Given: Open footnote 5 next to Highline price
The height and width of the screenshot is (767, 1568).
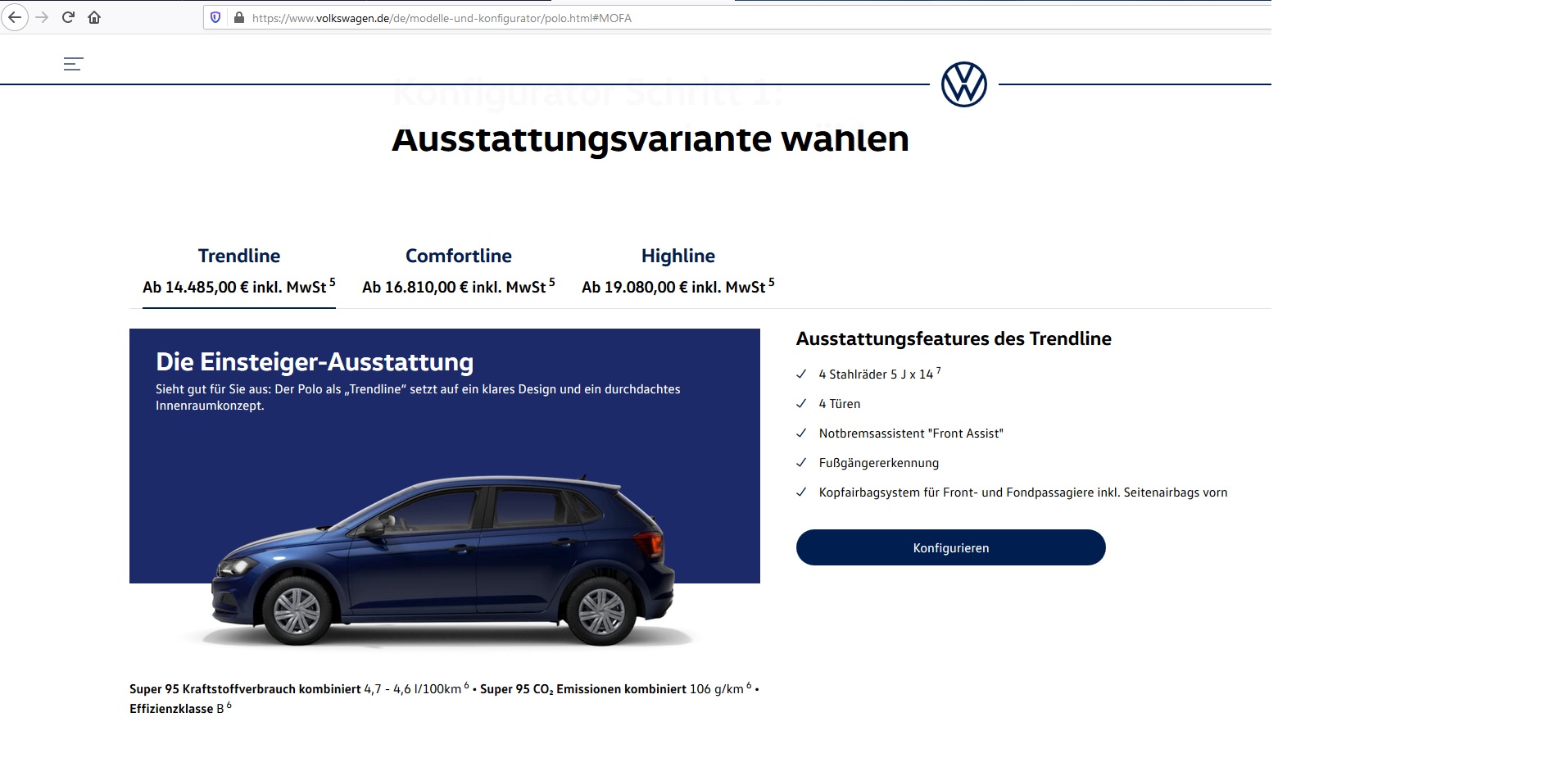Looking at the screenshot, I should tap(772, 282).
